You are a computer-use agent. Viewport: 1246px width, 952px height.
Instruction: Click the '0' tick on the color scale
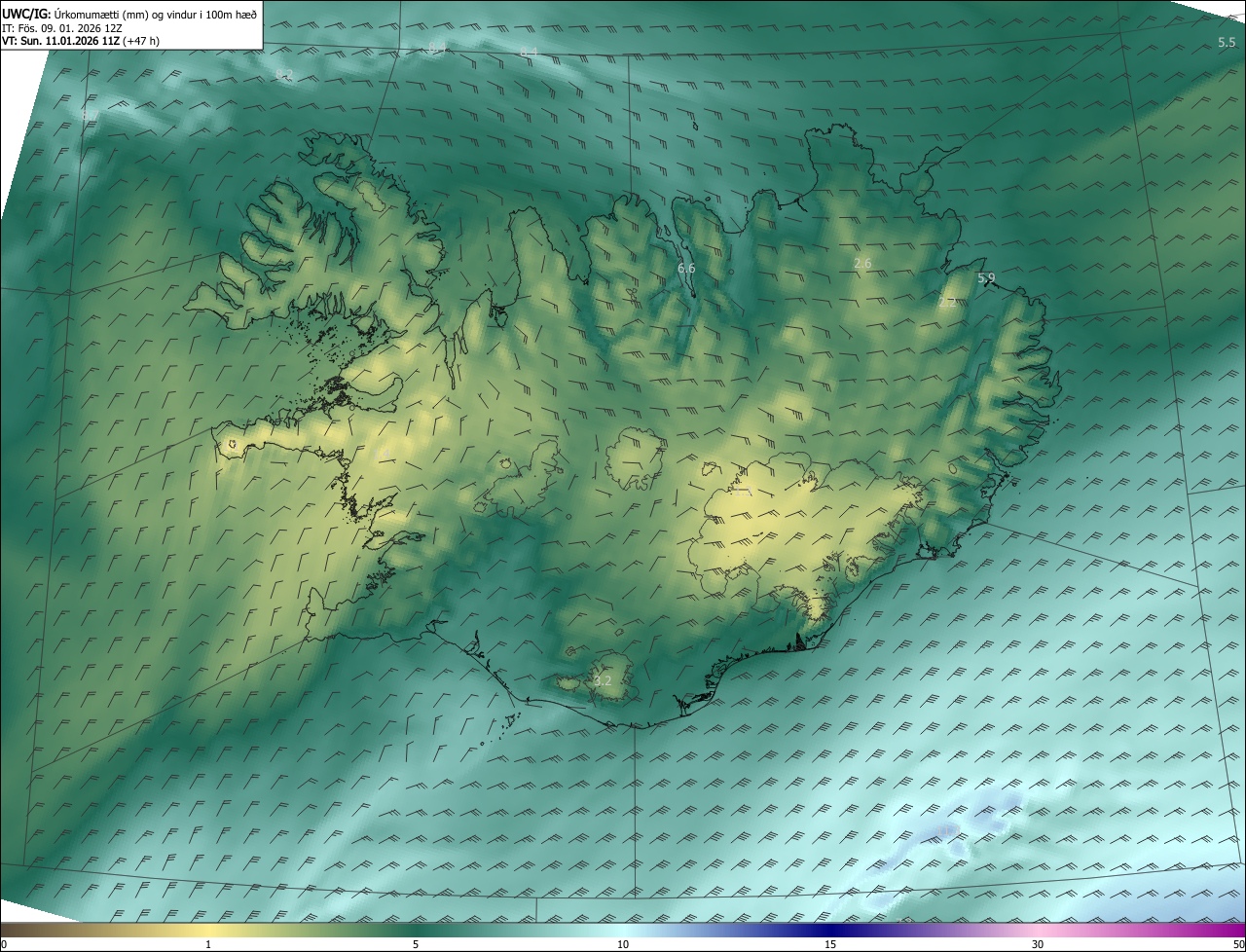point(3,944)
